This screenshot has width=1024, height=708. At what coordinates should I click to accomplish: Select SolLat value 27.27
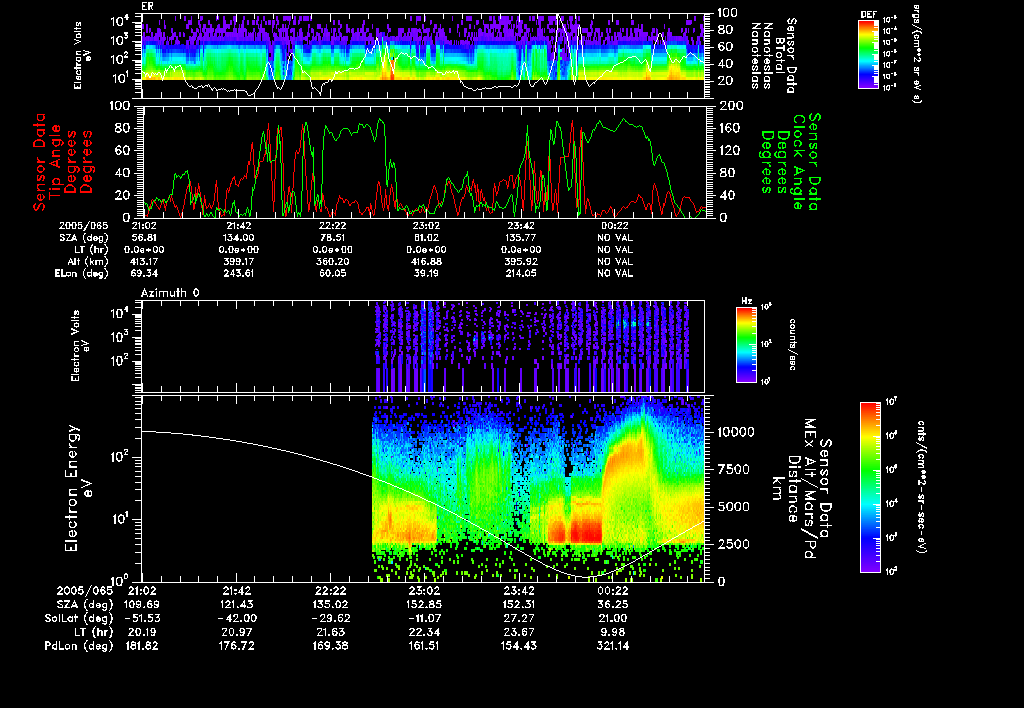[x=519, y=619]
